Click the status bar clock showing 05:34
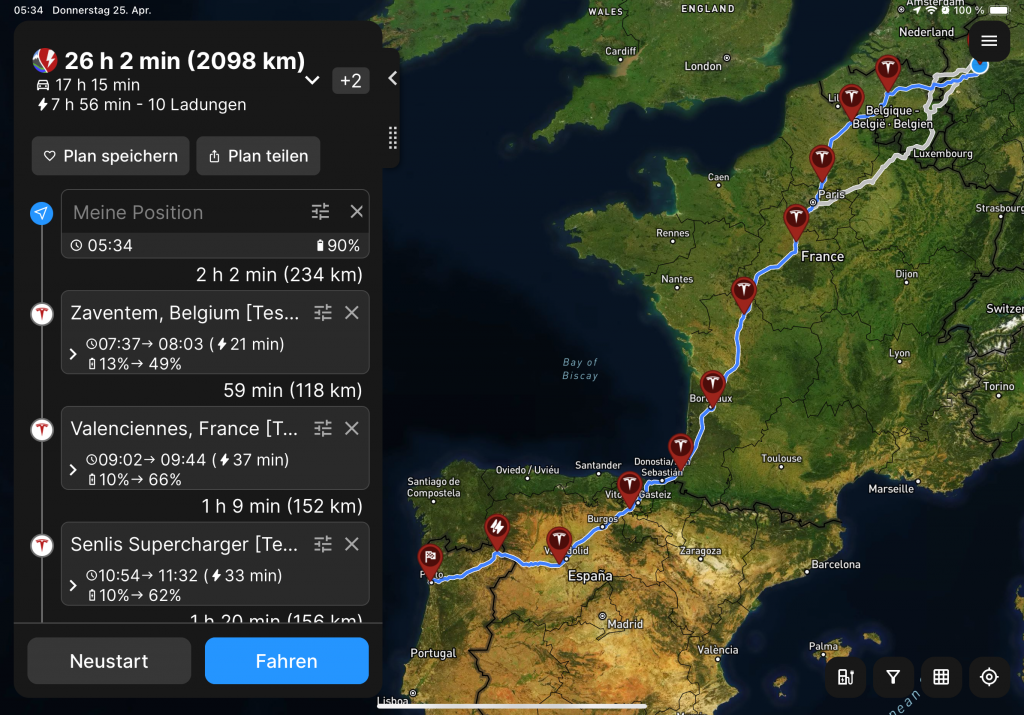The width and height of the screenshot is (1024, 715). point(28,10)
